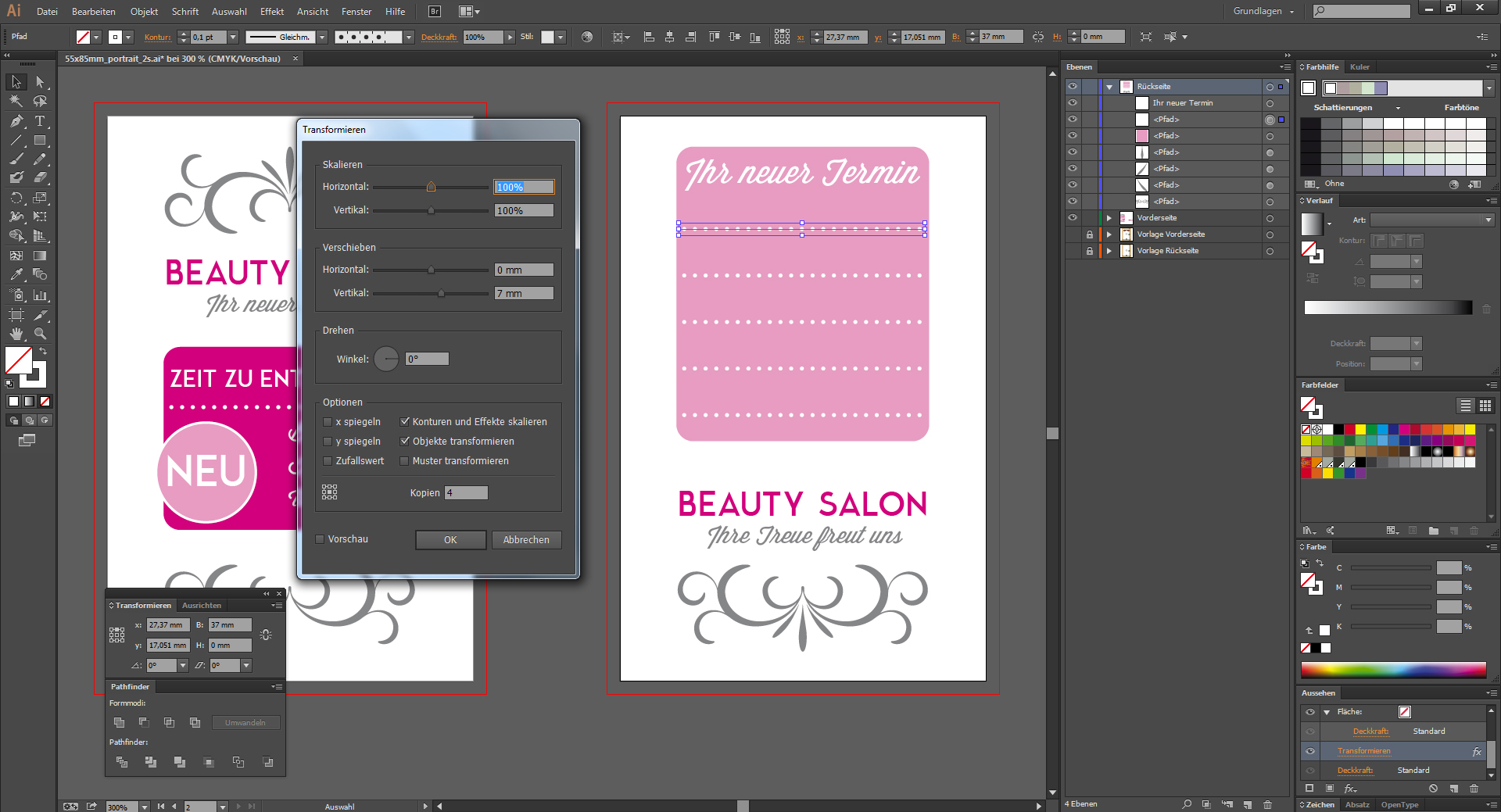Select the Eyedropper tool
The width and height of the screenshot is (1501, 812).
pyautogui.click(x=16, y=275)
